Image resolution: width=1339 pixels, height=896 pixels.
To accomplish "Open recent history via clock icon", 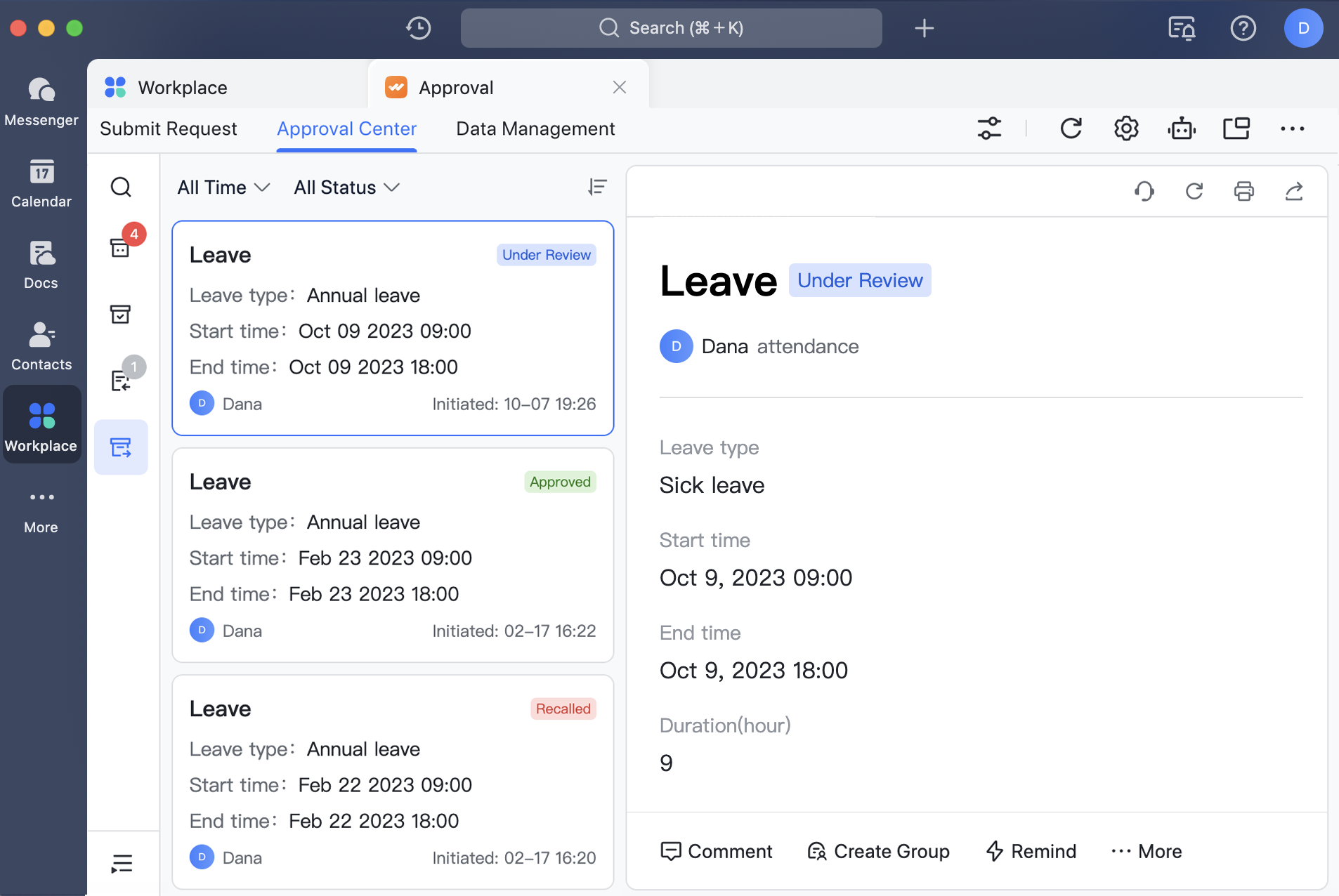I will tap(418, 28).
